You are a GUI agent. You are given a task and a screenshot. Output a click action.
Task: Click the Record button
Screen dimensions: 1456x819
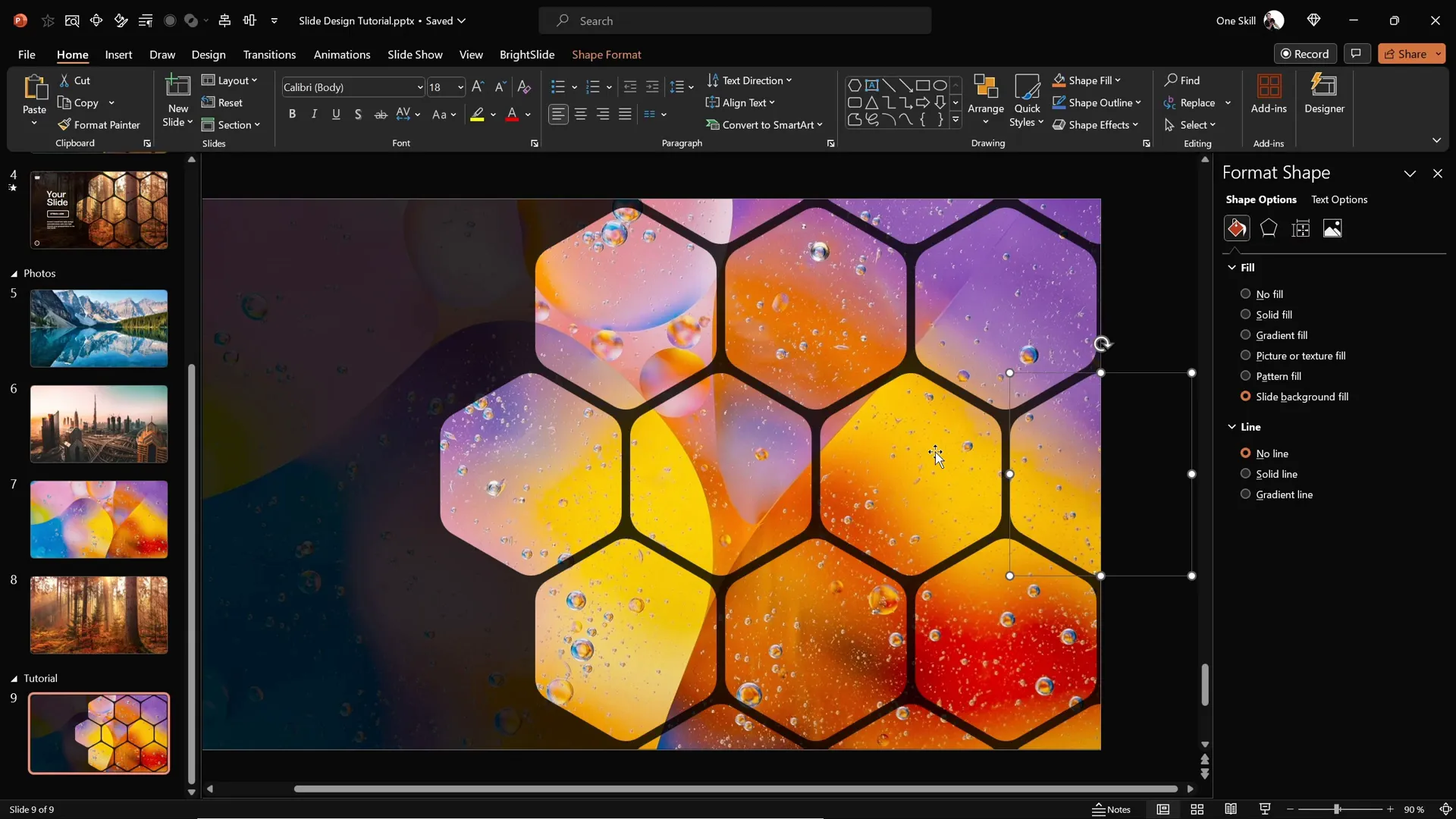tap(1306, 53)
